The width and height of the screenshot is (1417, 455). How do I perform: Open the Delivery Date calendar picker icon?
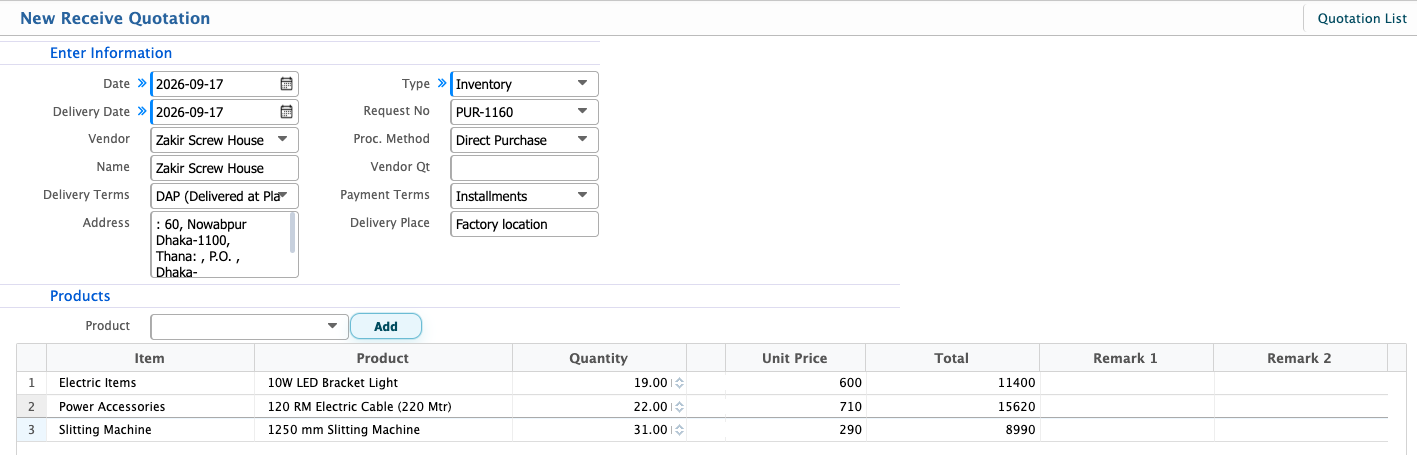pyautogui.click(x=286, y=112)
